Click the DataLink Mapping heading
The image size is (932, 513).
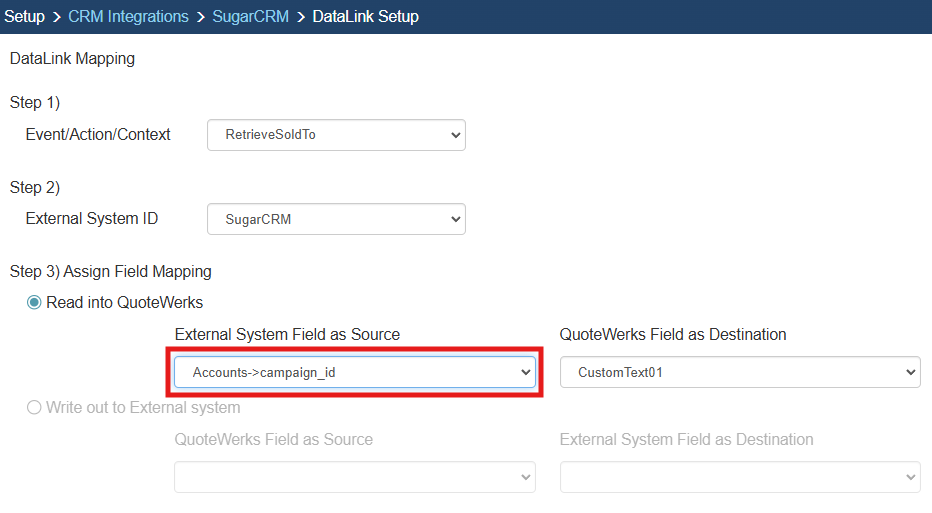point(72,59)
